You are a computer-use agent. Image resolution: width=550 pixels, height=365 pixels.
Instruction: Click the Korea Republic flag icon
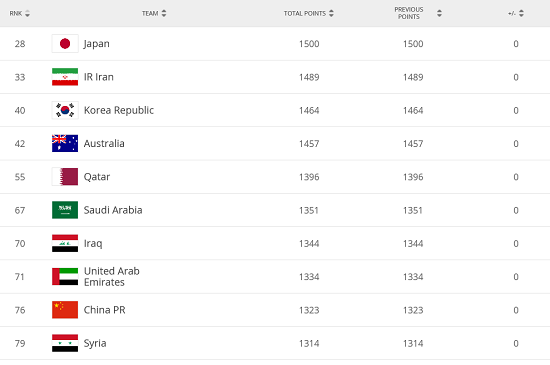pos(65,110)
